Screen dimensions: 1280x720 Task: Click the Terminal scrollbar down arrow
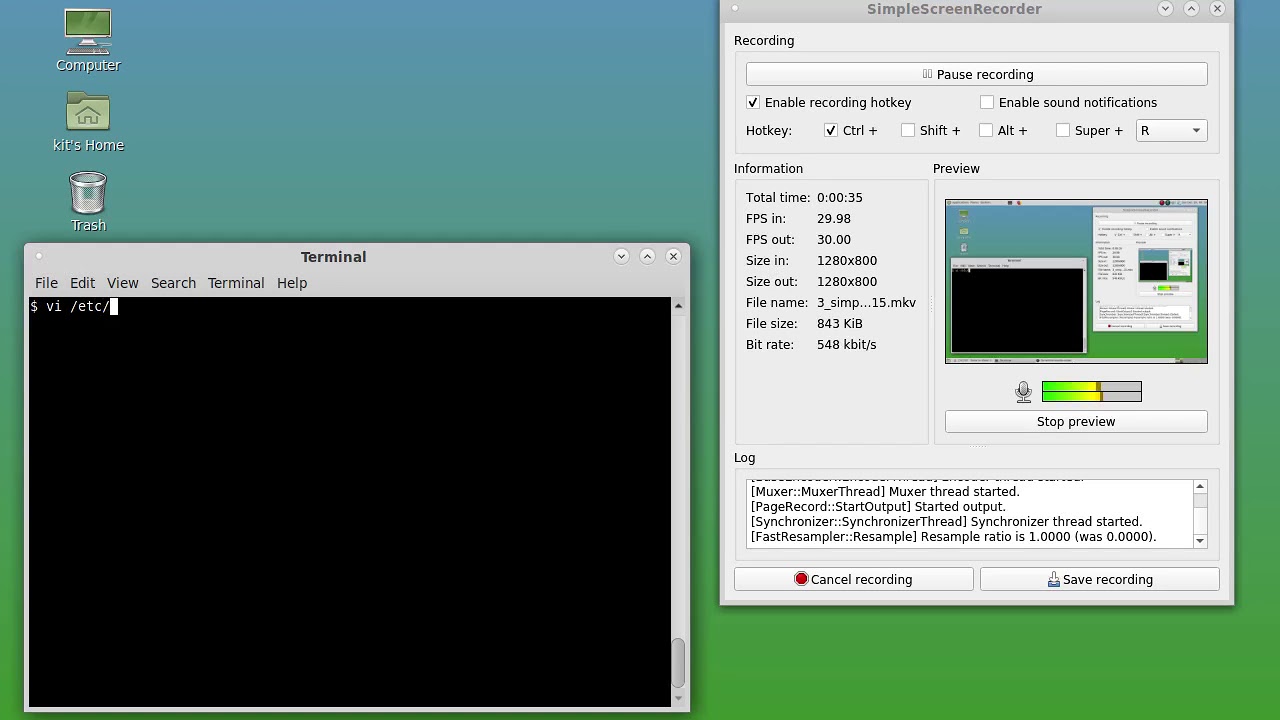[678, 698]
